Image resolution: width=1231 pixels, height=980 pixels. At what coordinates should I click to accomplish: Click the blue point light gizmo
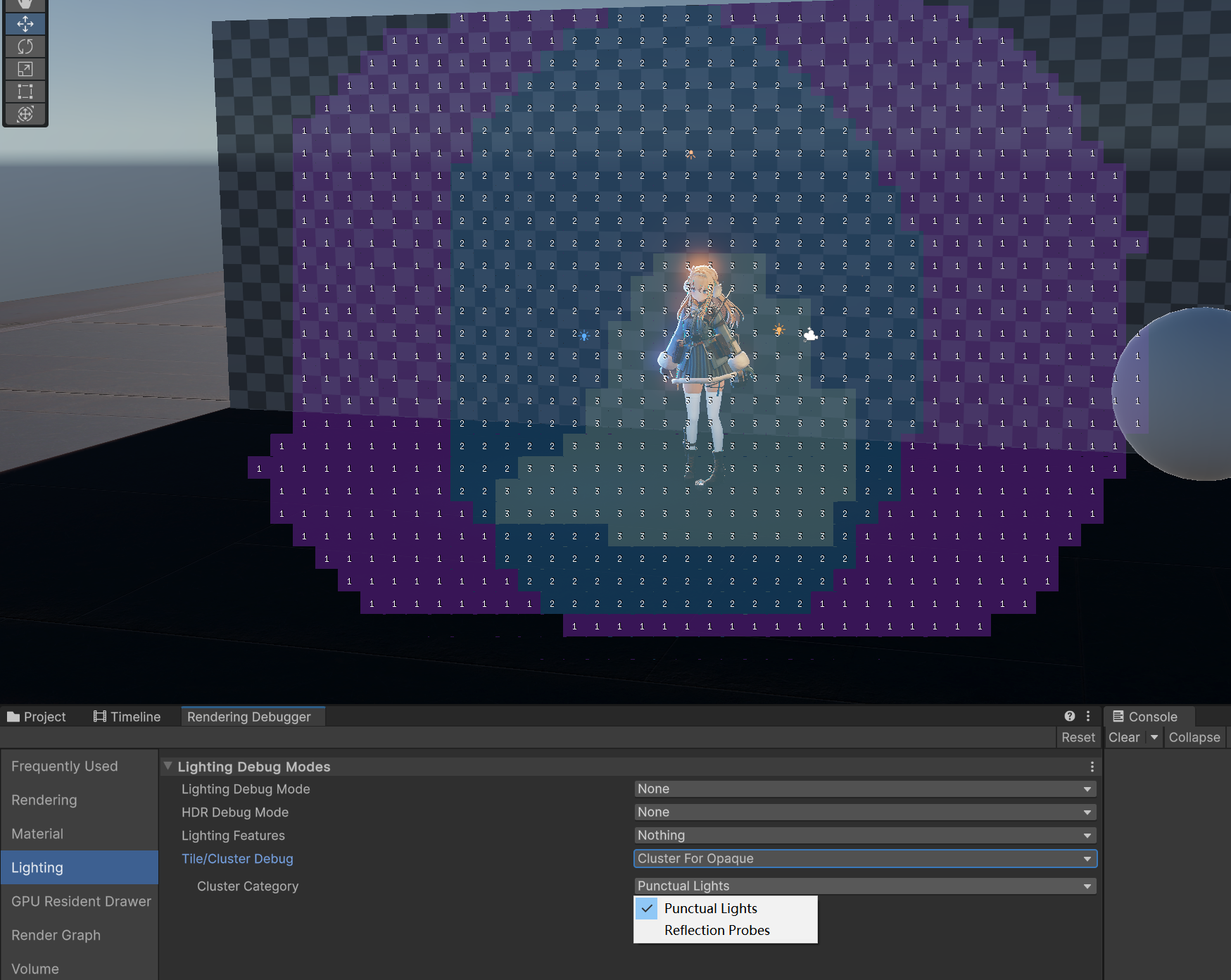[584, 336]
